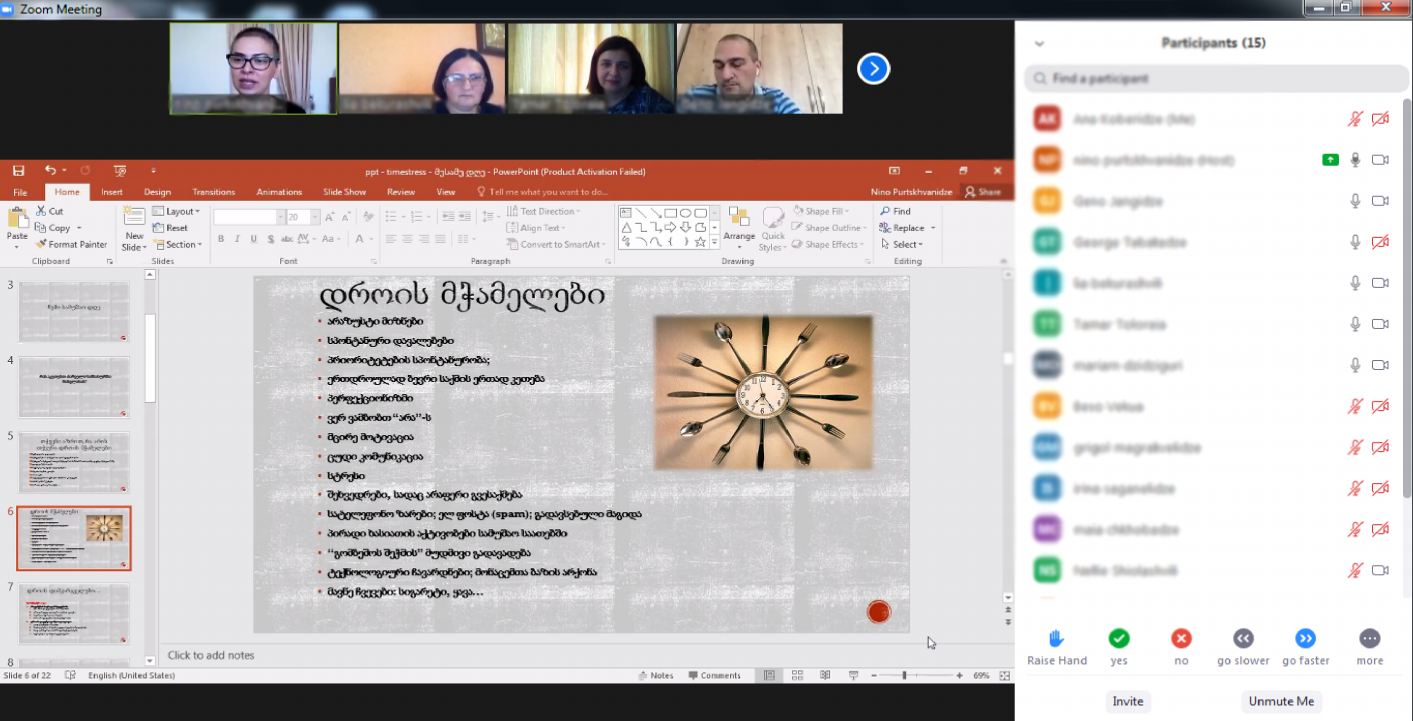Click Fit slide to window icon
1413x721 pixels.
[1004, 676]
